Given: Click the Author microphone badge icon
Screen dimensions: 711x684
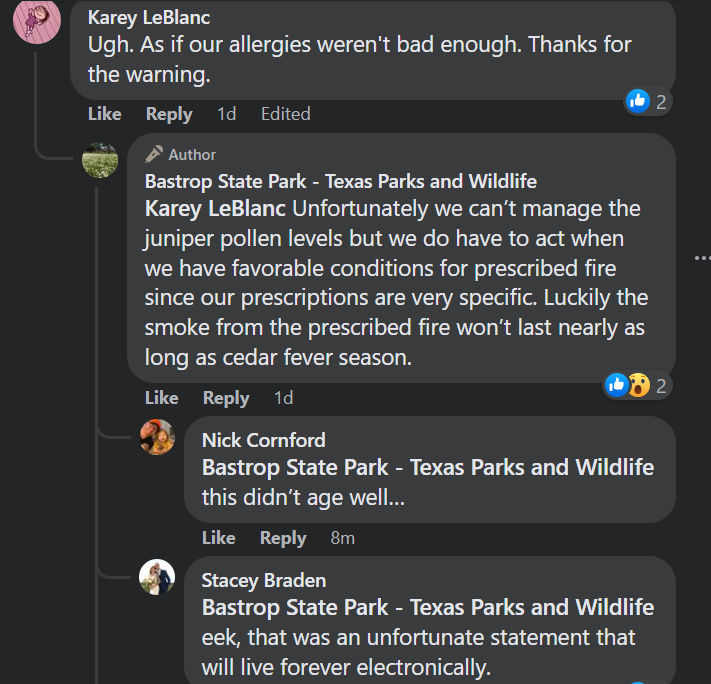Looking at the screenshot, I should (154, 154).
